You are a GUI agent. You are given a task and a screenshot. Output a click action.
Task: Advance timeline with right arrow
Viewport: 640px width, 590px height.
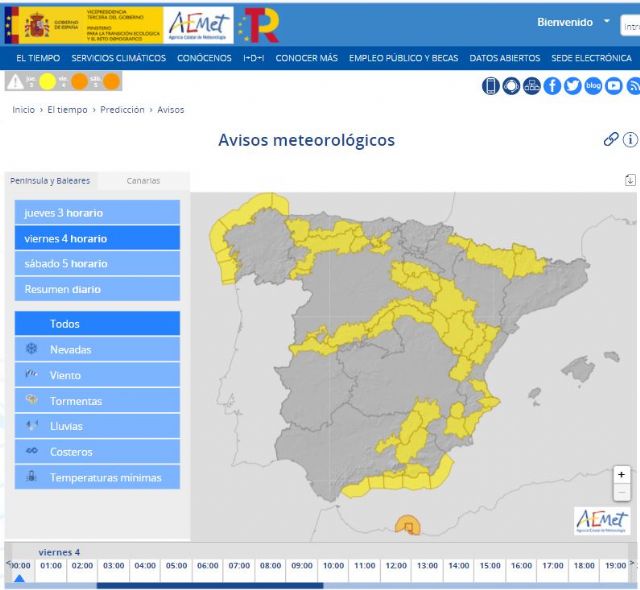tap(633, 563)
